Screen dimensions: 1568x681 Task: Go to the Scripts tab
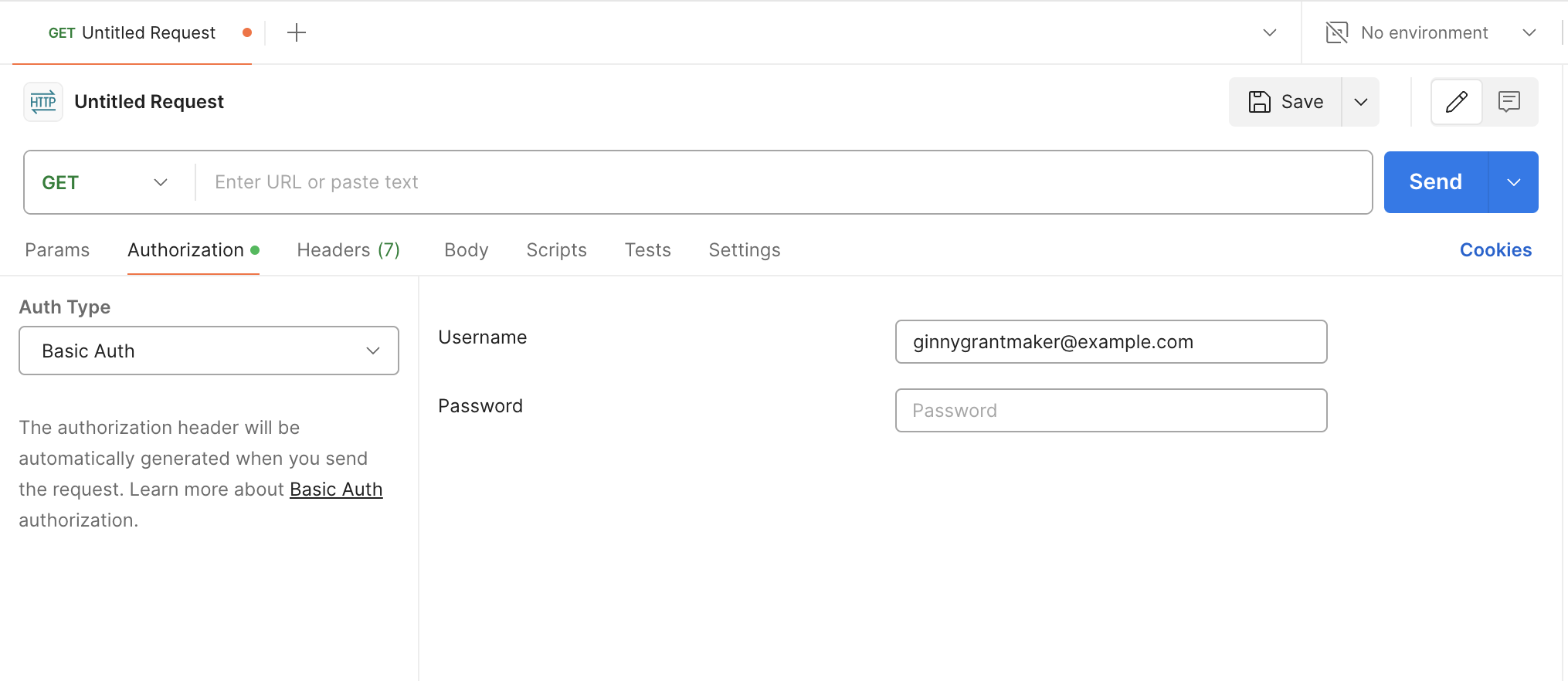tap(556, 250)
